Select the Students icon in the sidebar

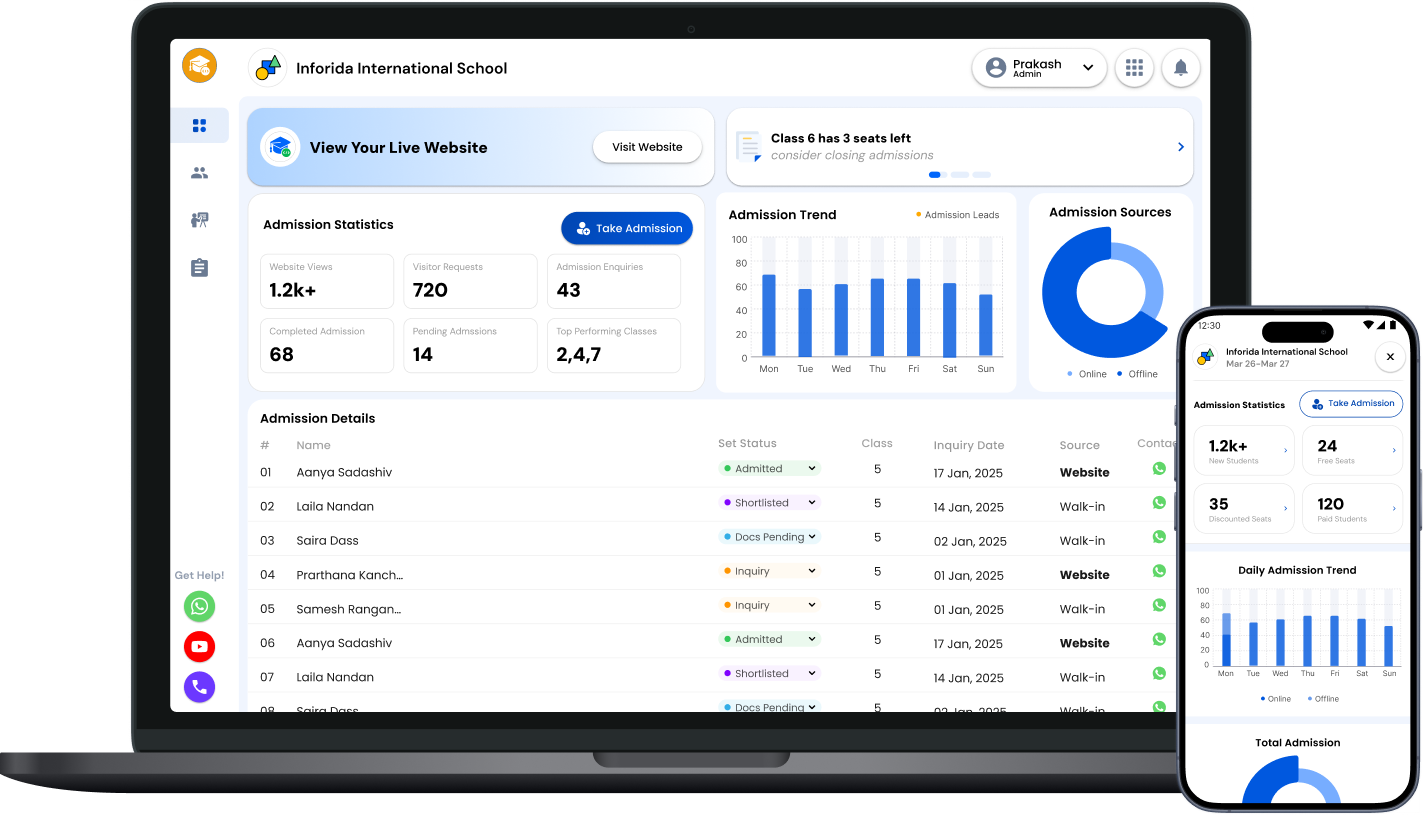click(199, 172)
